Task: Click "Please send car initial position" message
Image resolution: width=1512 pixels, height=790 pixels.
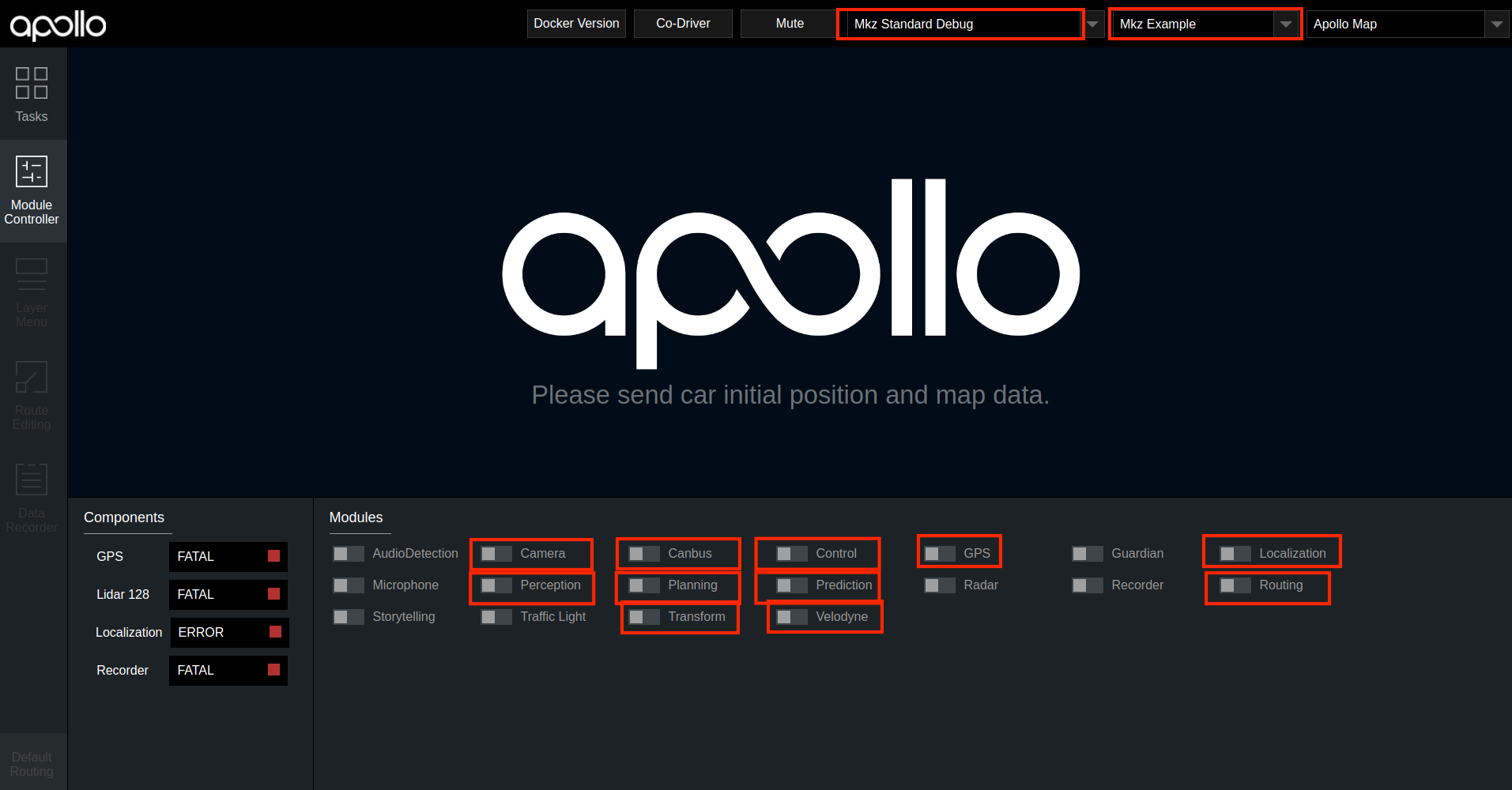Action: tap(790, 394)
